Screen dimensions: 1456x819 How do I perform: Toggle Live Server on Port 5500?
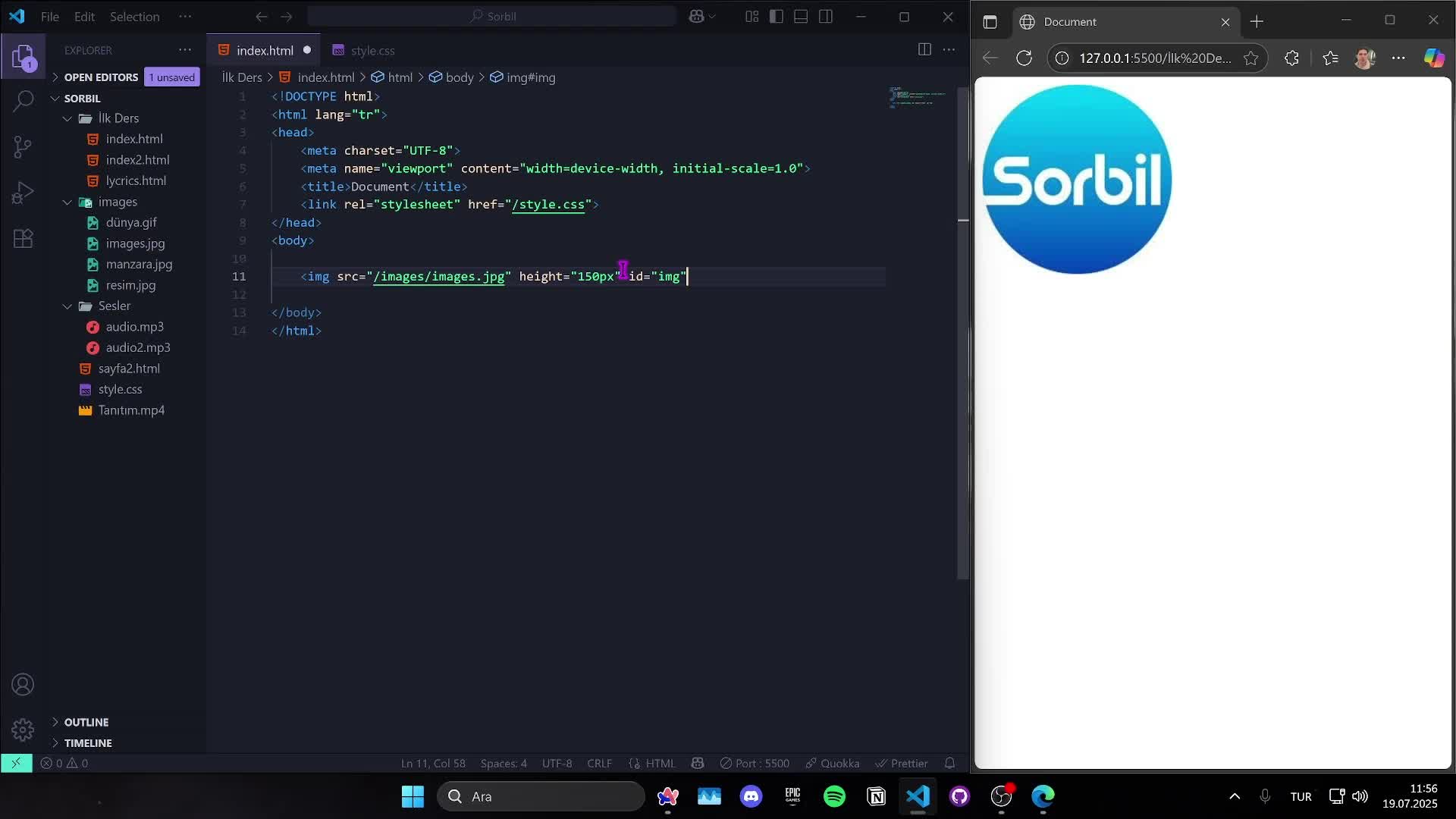click(x=755, y=763)
